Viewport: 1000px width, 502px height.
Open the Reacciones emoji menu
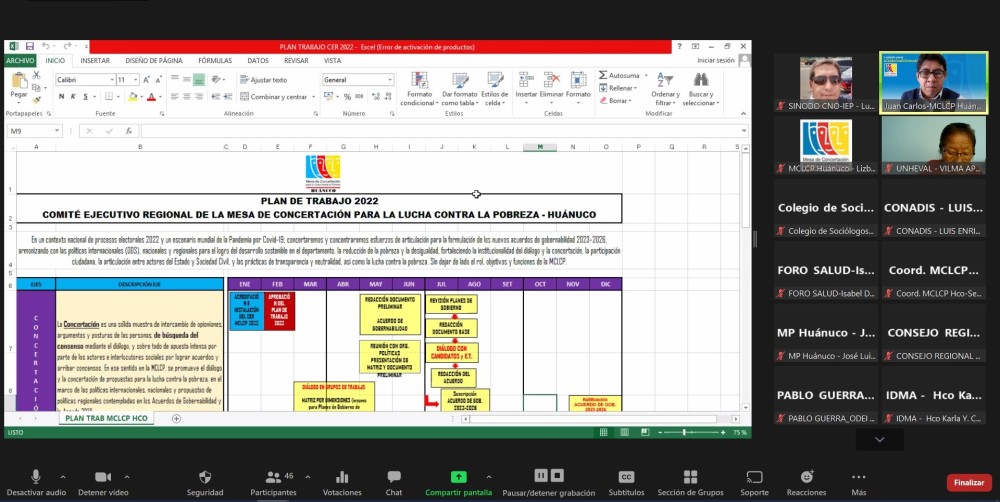[806, 478]
